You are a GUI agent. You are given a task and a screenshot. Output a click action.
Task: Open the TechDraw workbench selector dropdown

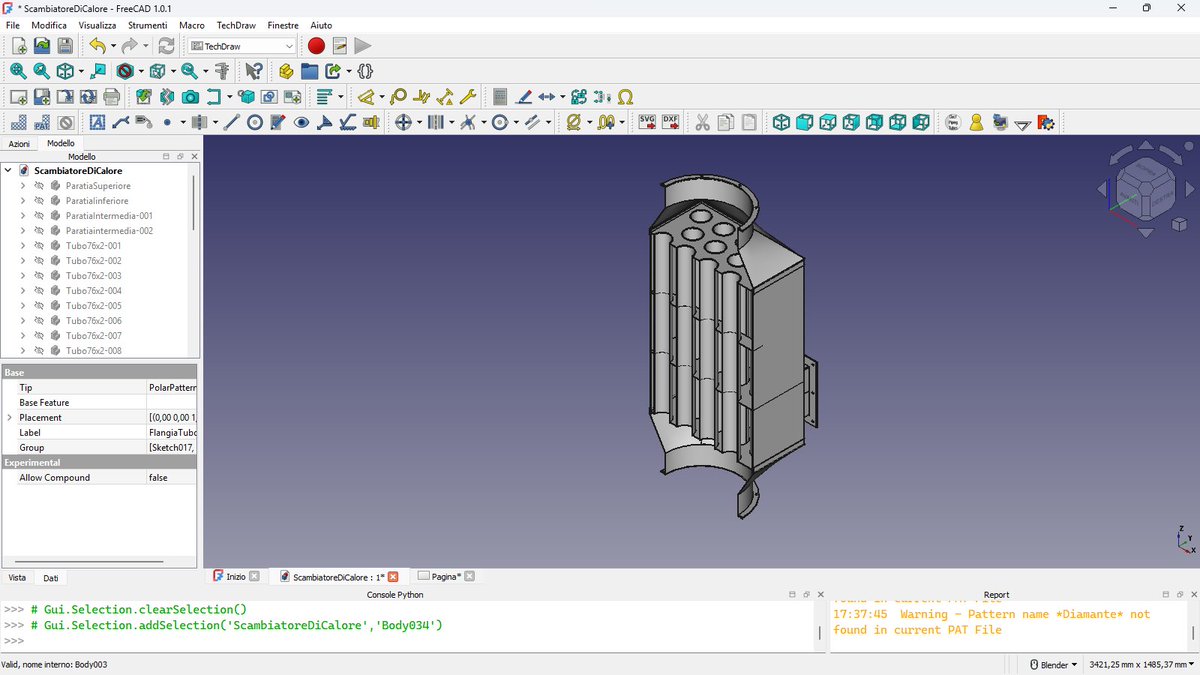[243, 46]
